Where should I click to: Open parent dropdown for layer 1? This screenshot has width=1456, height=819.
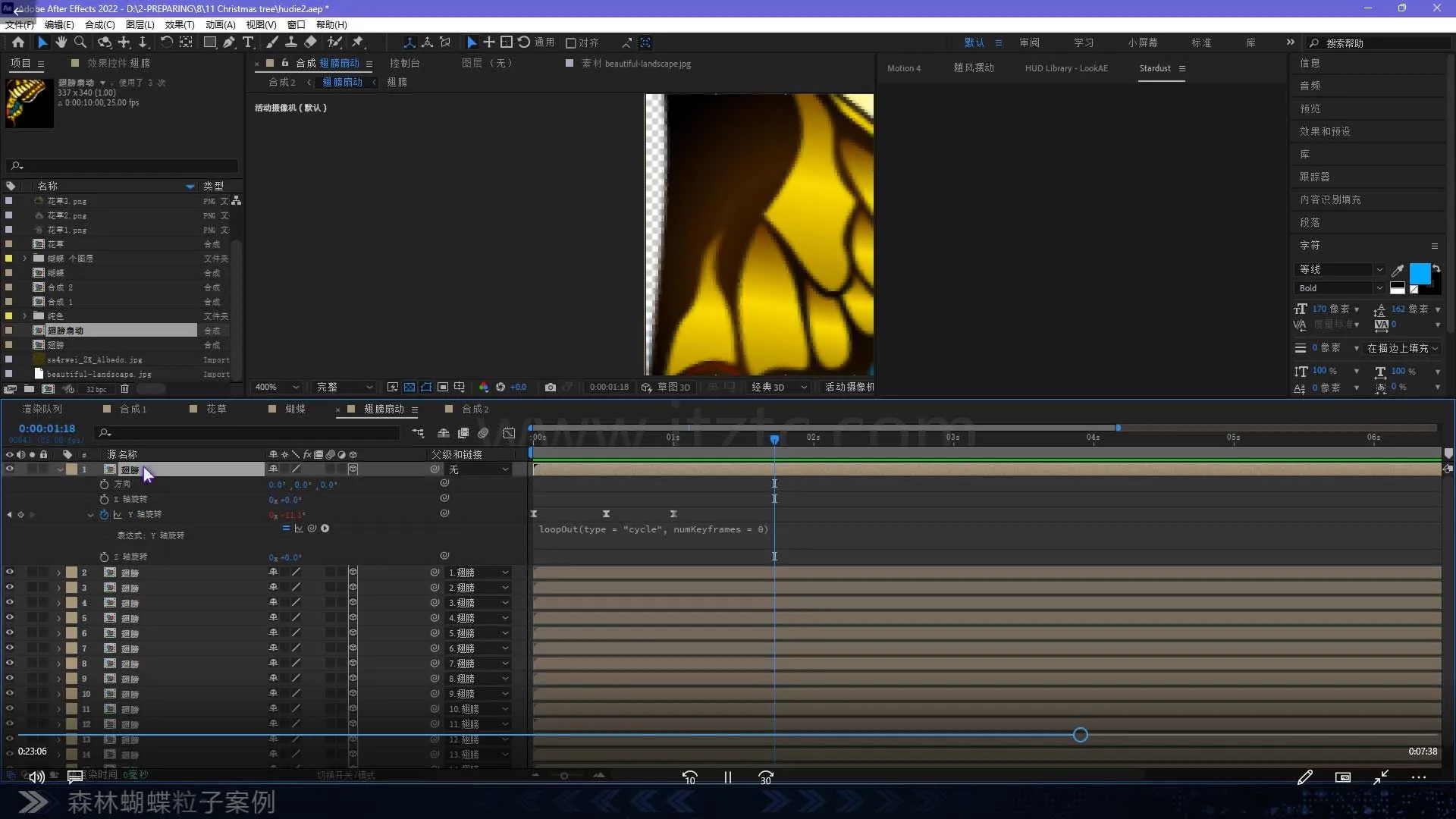pyautogui.click(x=478, y=469)
